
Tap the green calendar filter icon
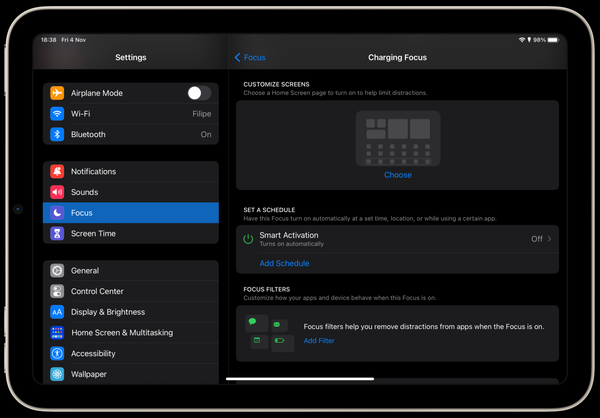tap(259, 341)
